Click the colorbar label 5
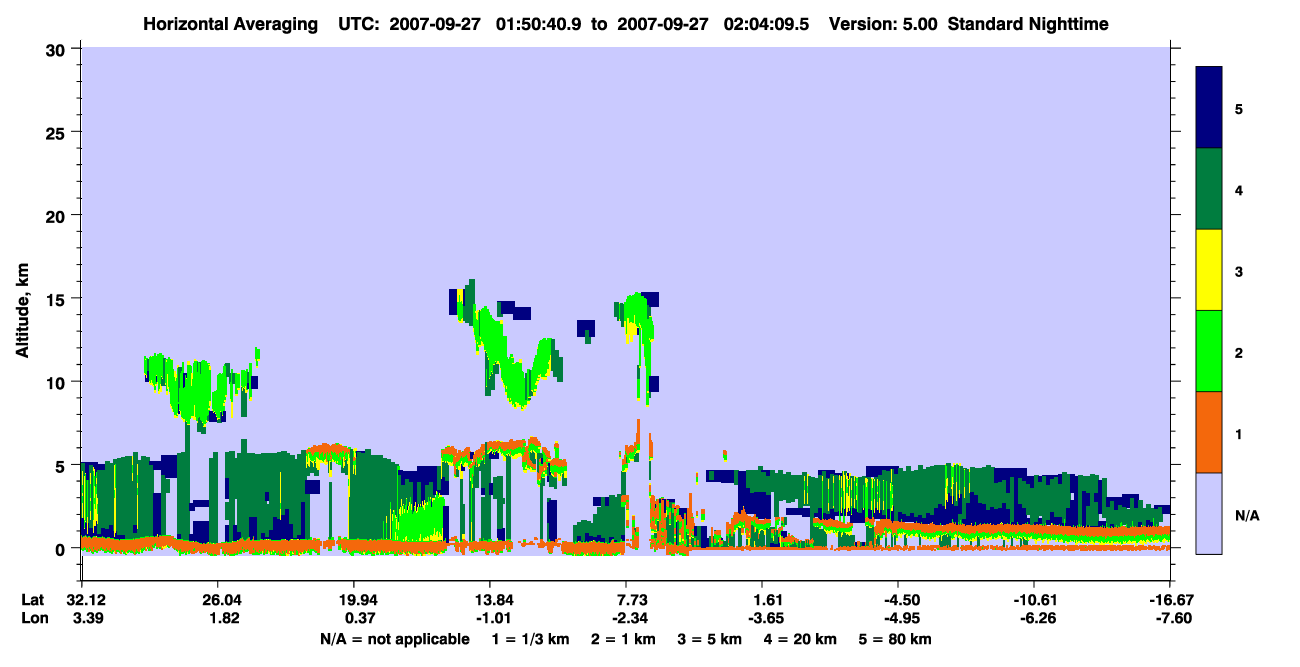This screenshot has height=667, width=1300. [1238, 109]
